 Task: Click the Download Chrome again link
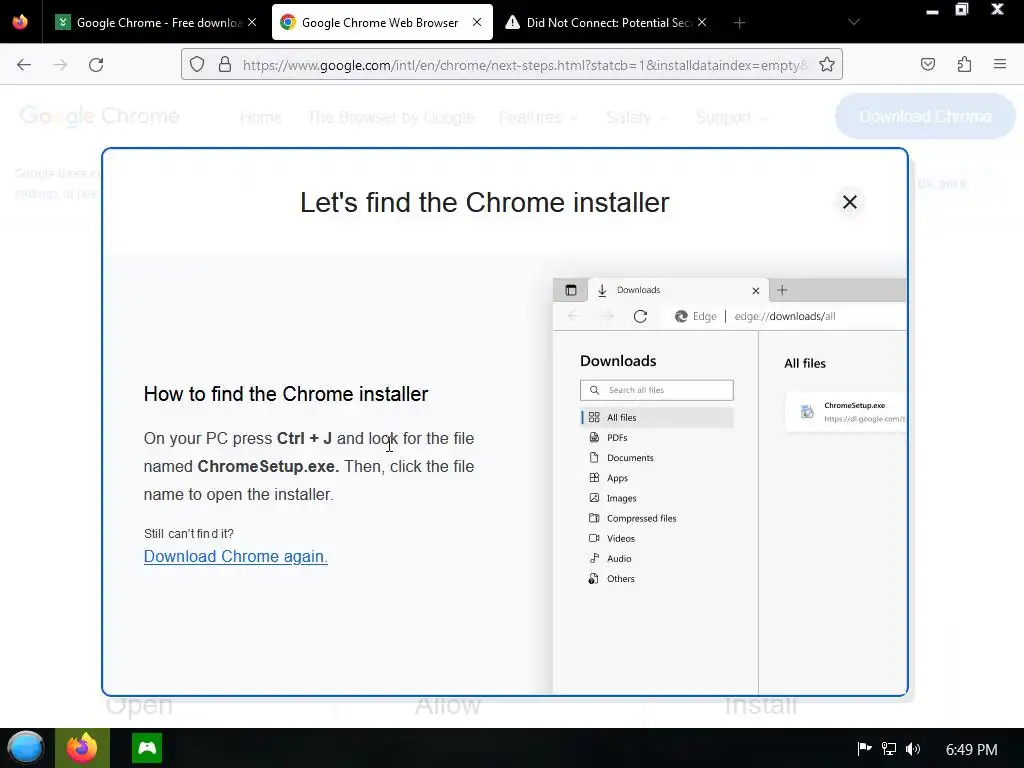click(x=236, y=556)
